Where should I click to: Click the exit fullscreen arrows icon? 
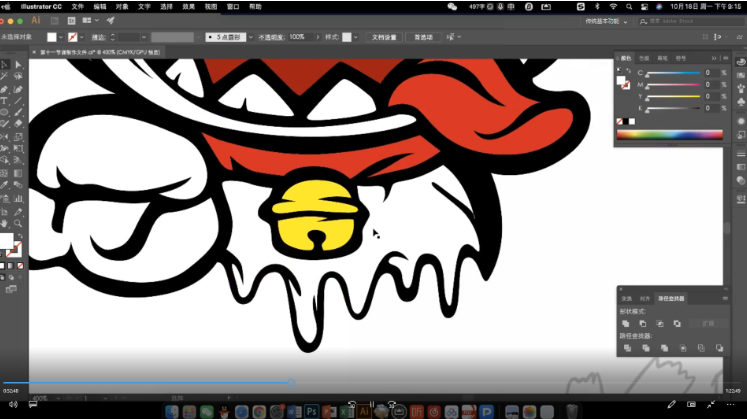pyautogui.click(x=711, y=404)
